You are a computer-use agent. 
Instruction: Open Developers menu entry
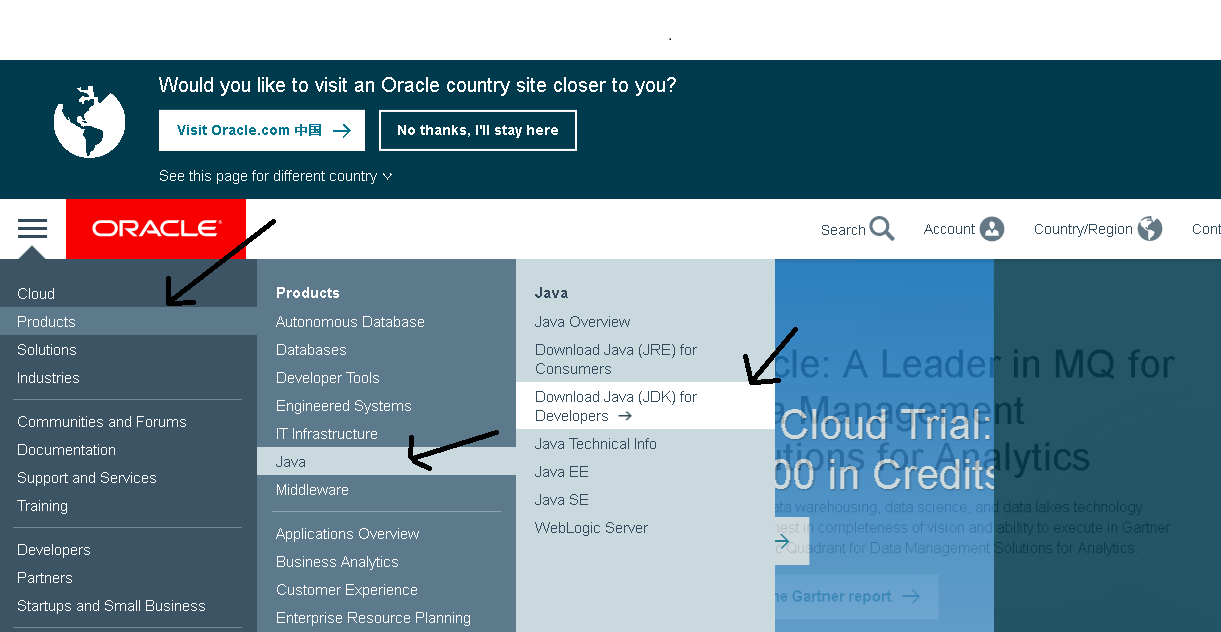[54, 549]
